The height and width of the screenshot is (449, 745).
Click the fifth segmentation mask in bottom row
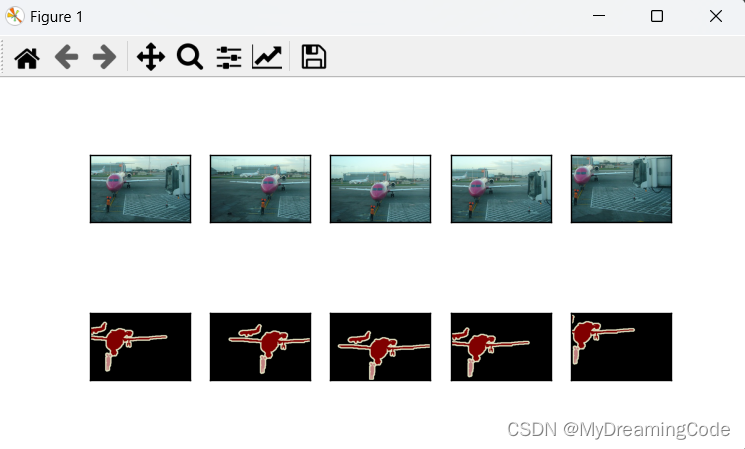(x=621, y=347)
